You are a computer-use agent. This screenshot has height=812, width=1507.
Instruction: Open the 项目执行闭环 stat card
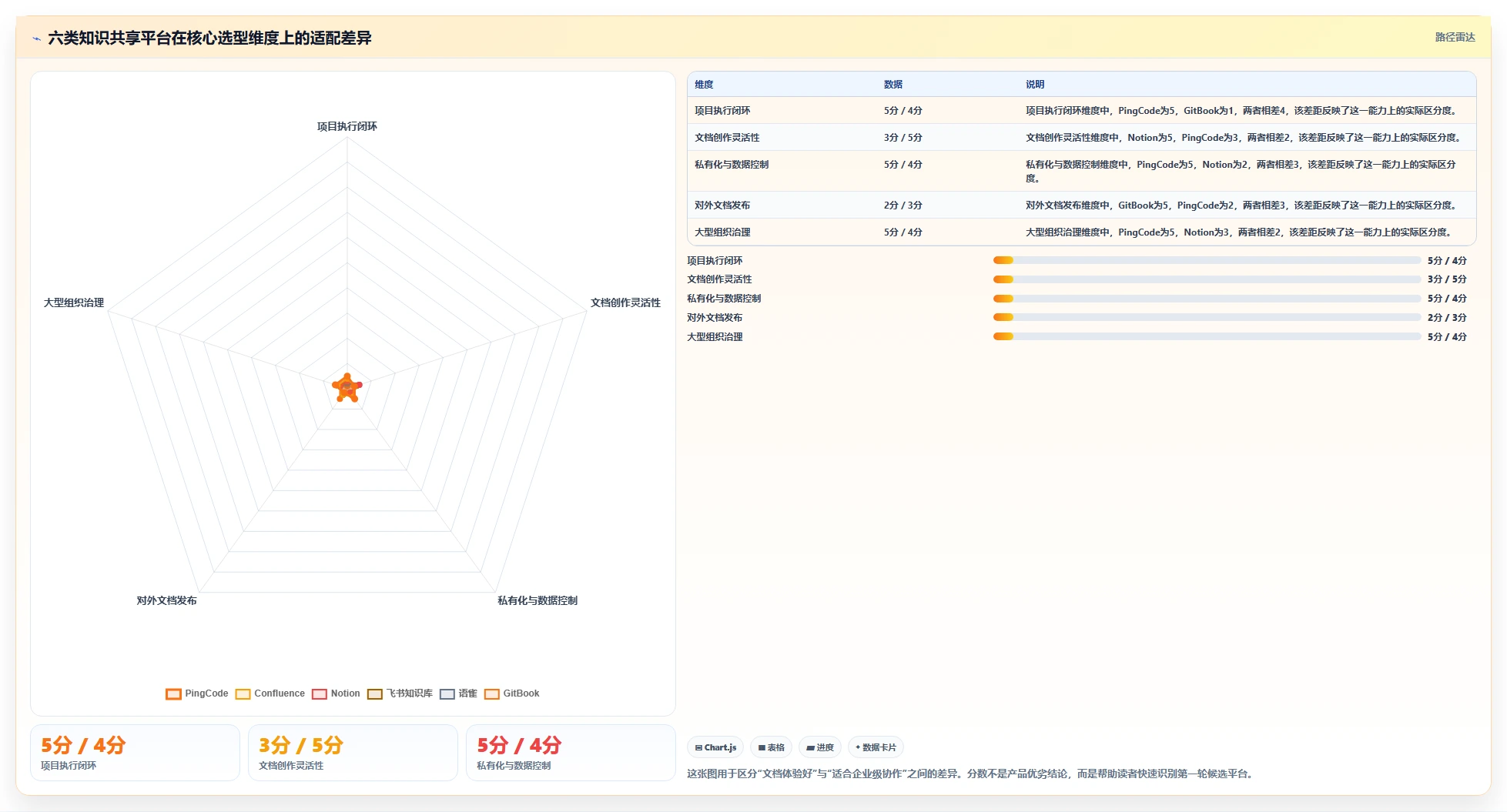coord(135,753)
